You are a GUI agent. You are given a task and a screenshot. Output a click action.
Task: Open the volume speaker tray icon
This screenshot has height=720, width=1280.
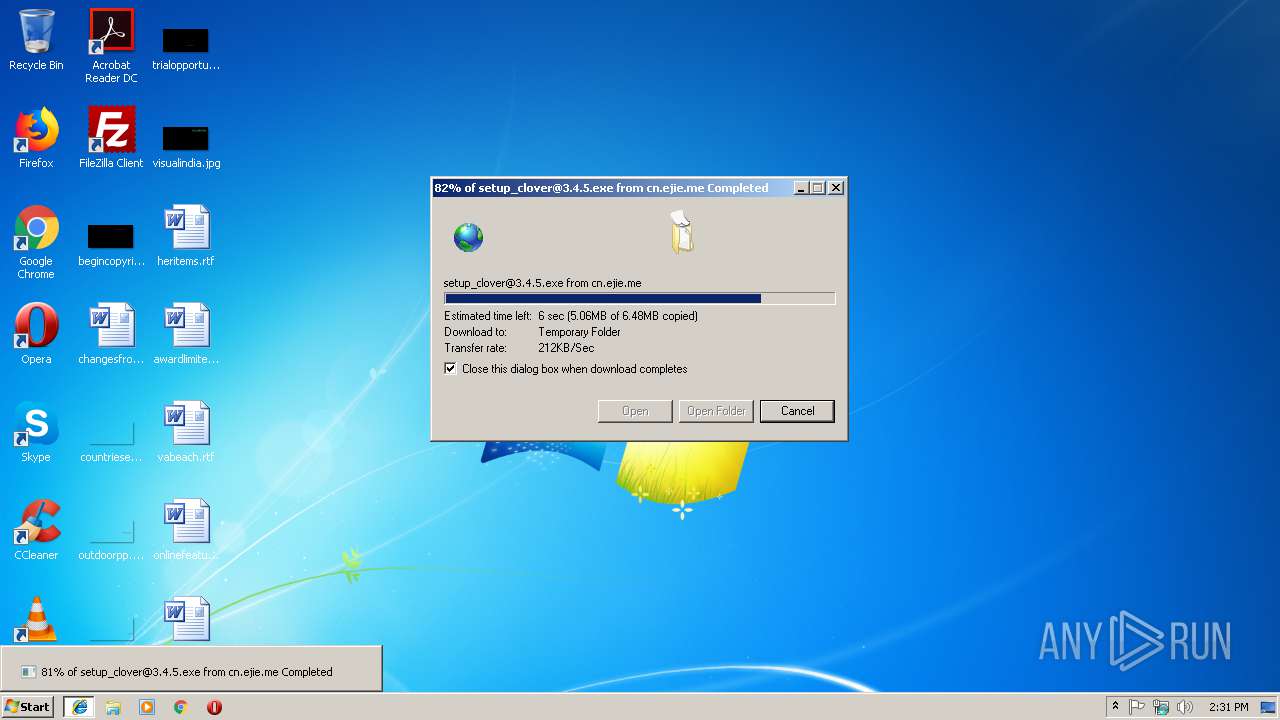[x=1185, y=707]
